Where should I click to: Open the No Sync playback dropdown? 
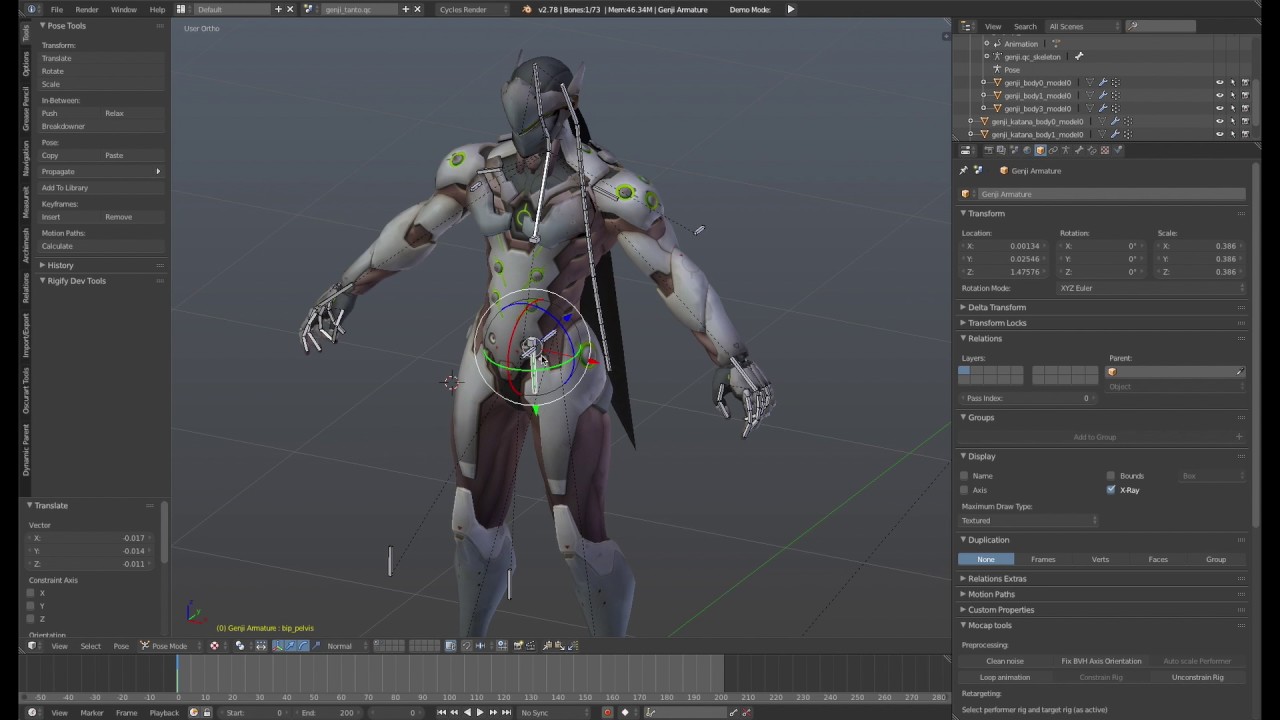[x=553, y=712]
